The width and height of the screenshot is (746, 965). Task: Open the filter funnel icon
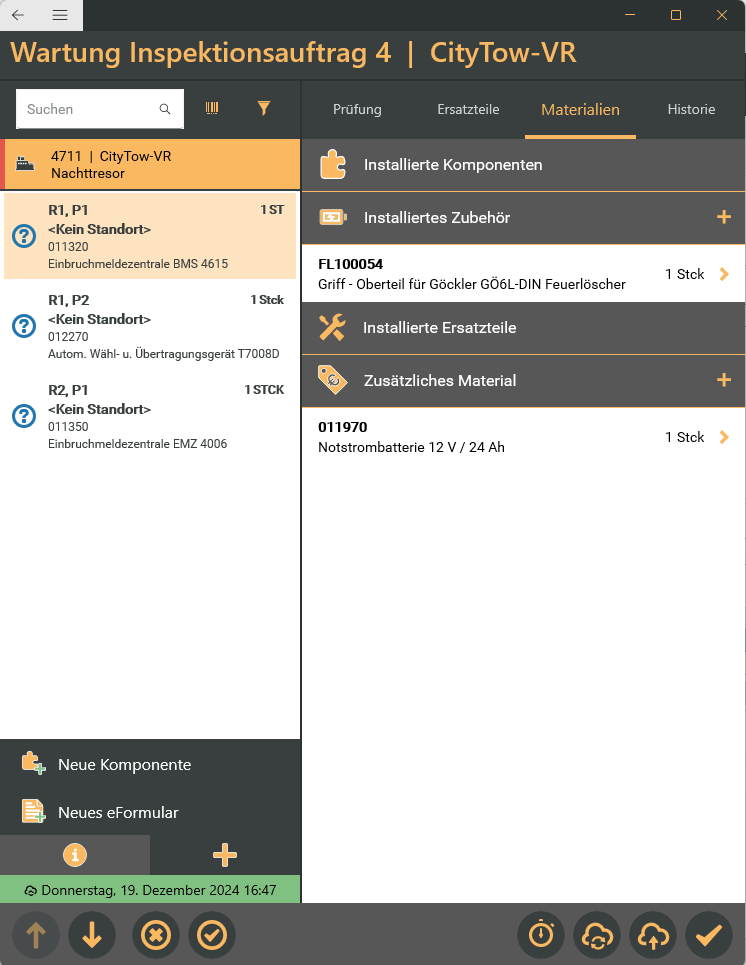(264, 108)
